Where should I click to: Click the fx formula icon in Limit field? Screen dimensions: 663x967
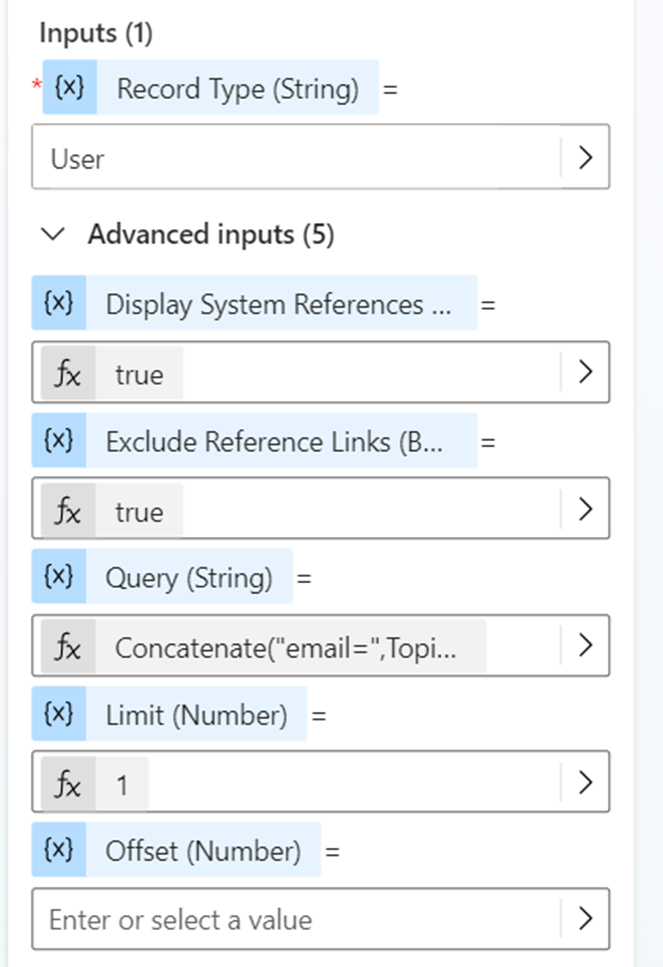pyautogui.click(x=68, y=784)
